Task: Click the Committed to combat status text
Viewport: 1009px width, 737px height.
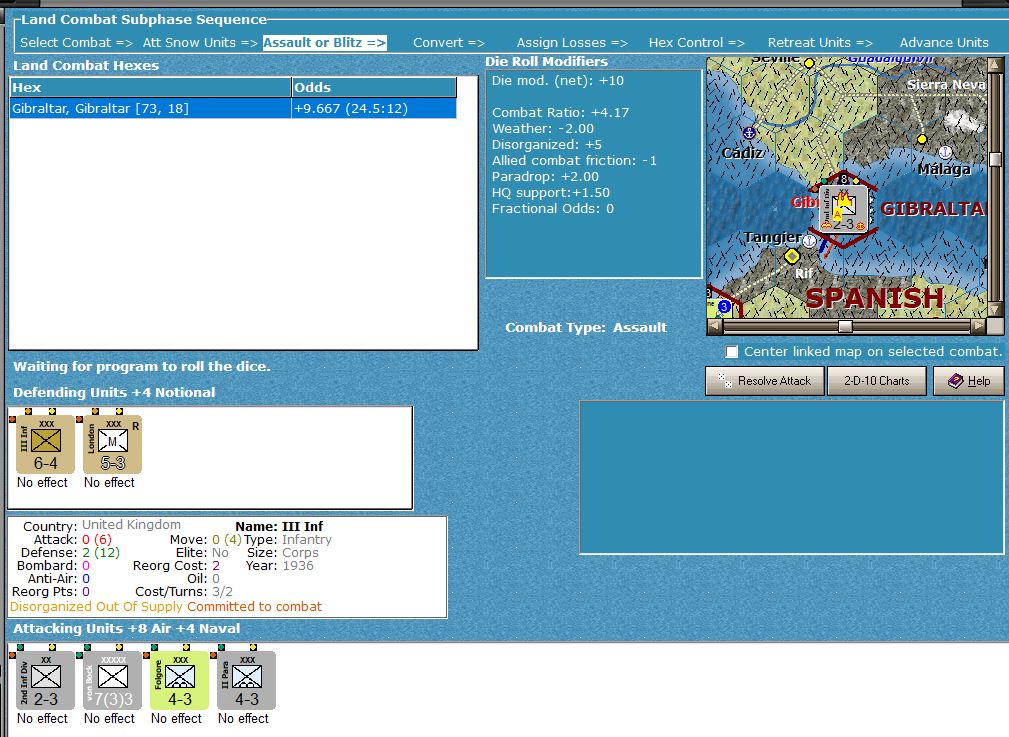Action: pyautogui.click(x=254, y=606)
